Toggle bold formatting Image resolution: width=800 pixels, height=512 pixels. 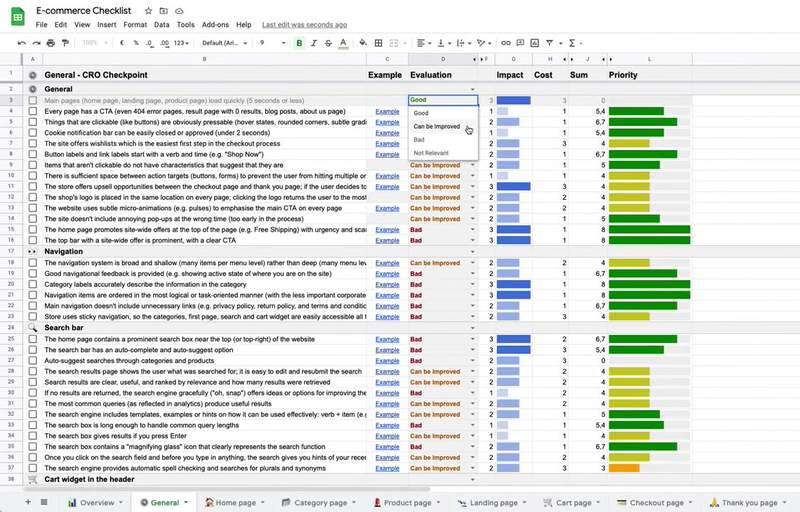point(299,43)
